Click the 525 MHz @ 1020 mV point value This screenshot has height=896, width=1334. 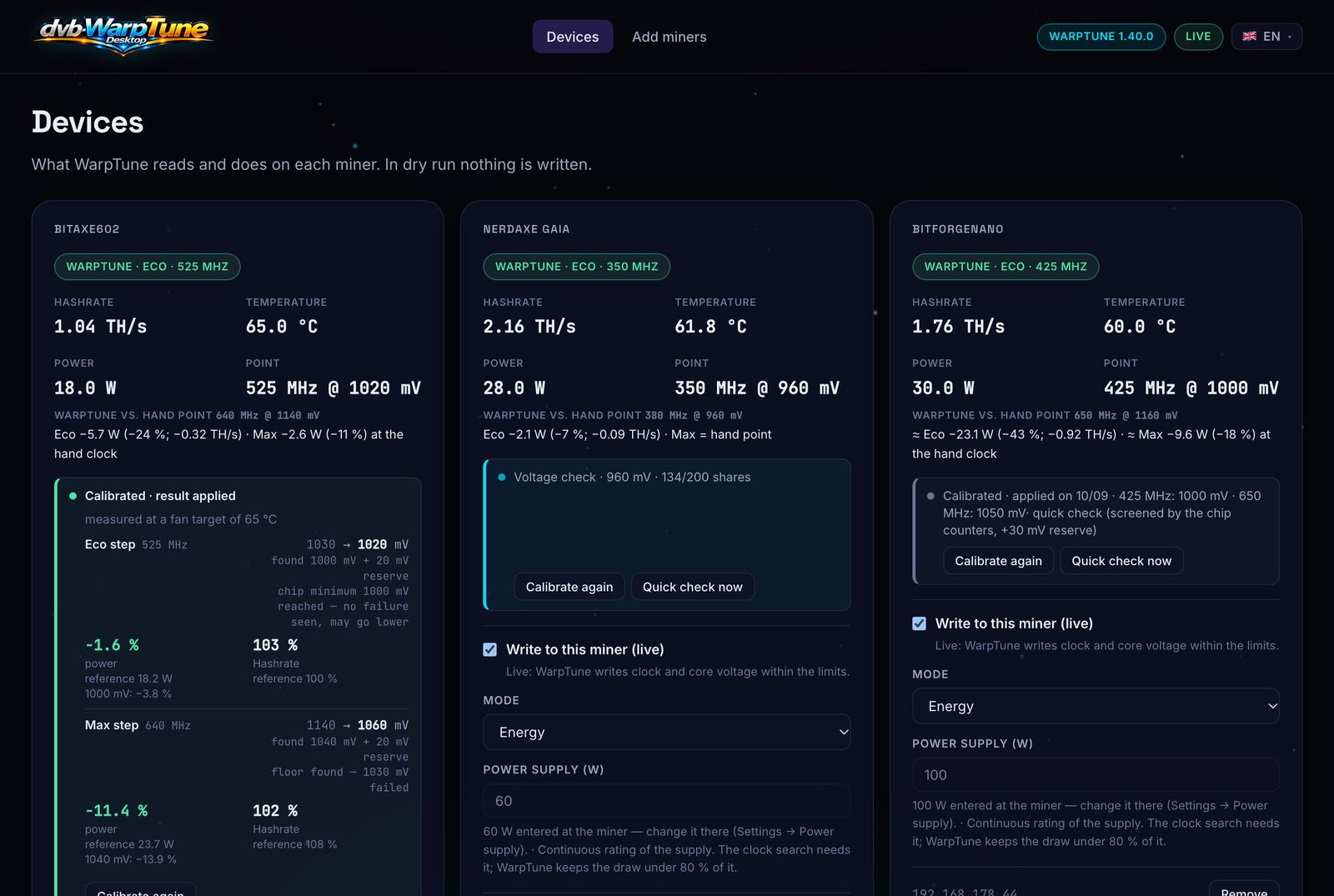[x=333, y=388]
